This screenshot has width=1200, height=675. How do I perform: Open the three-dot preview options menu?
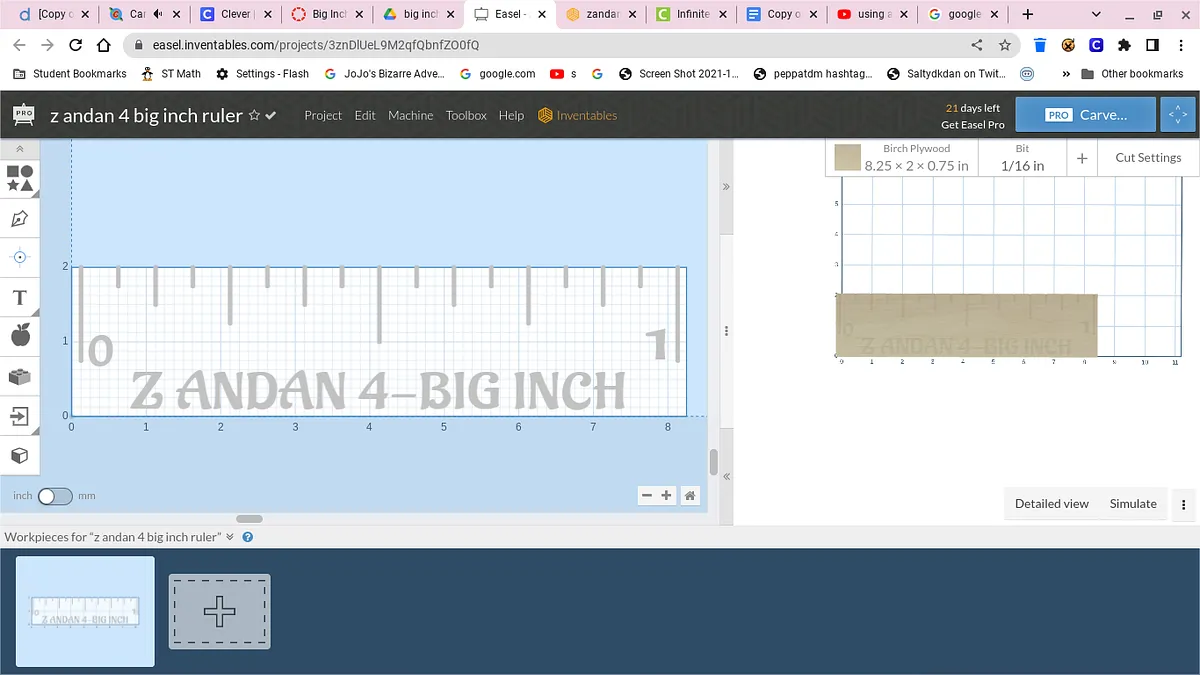(x=1184, y=504)
